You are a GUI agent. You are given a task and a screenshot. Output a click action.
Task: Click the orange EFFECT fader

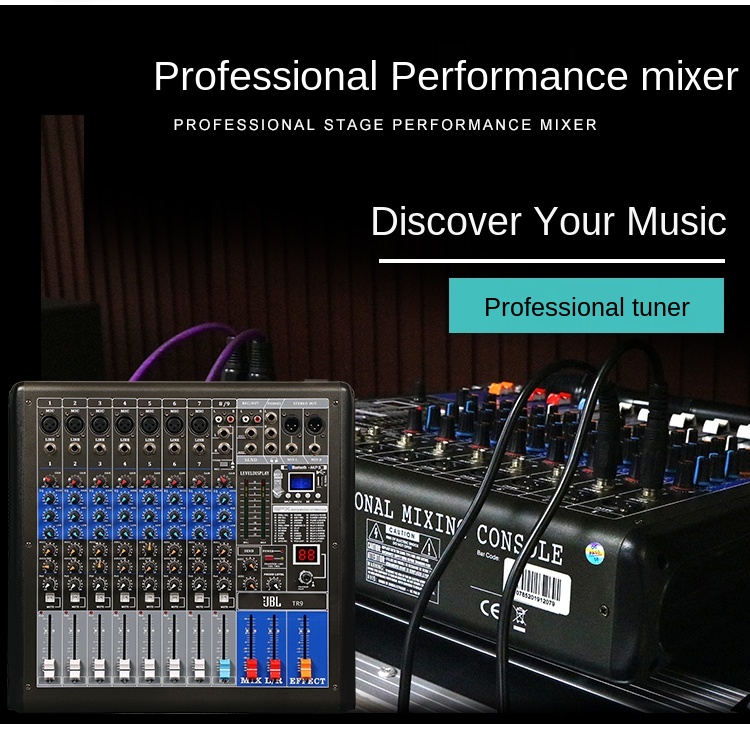point(306,665)
